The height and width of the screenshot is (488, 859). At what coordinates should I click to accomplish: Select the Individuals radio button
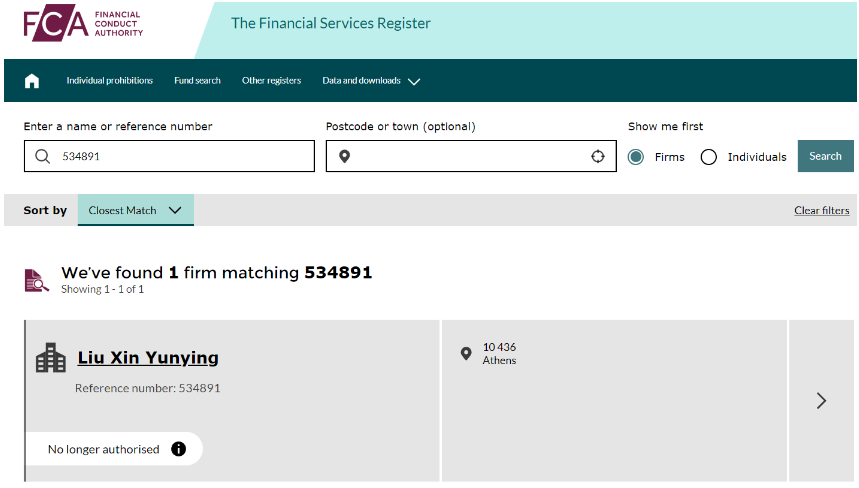(x=709, y=157)
